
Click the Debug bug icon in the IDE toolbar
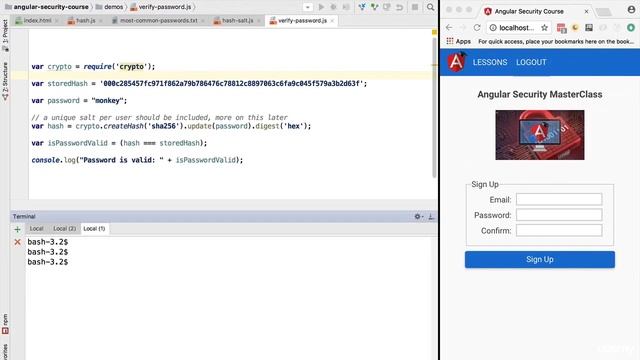click(x=333, y=7)
